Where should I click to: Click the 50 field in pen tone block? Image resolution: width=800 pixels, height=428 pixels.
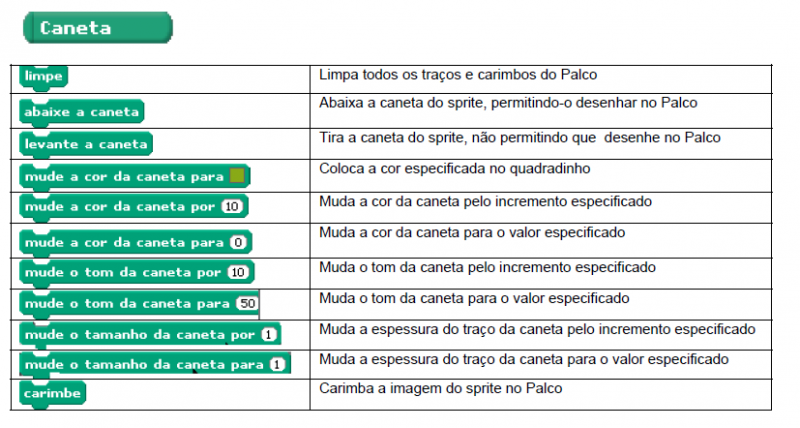click(x=246, y=303)
